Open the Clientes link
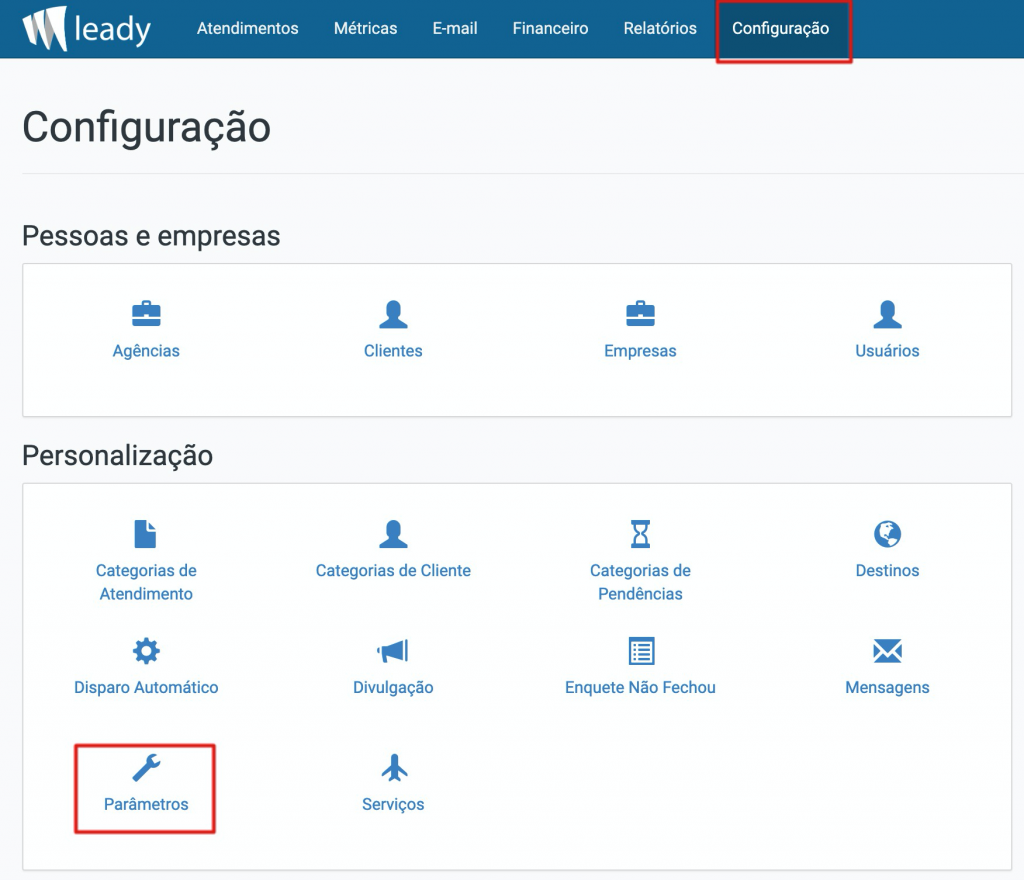This screenshot has width=1024, height=880. click(x=393, y=351)
